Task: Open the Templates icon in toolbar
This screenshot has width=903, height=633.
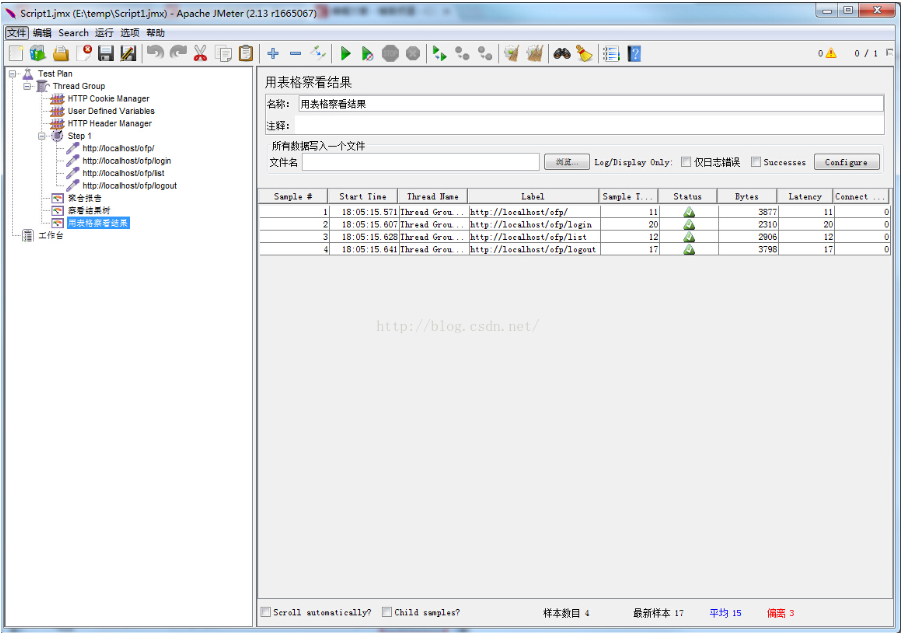Action: pyautogui.click(x=38, y=54)
